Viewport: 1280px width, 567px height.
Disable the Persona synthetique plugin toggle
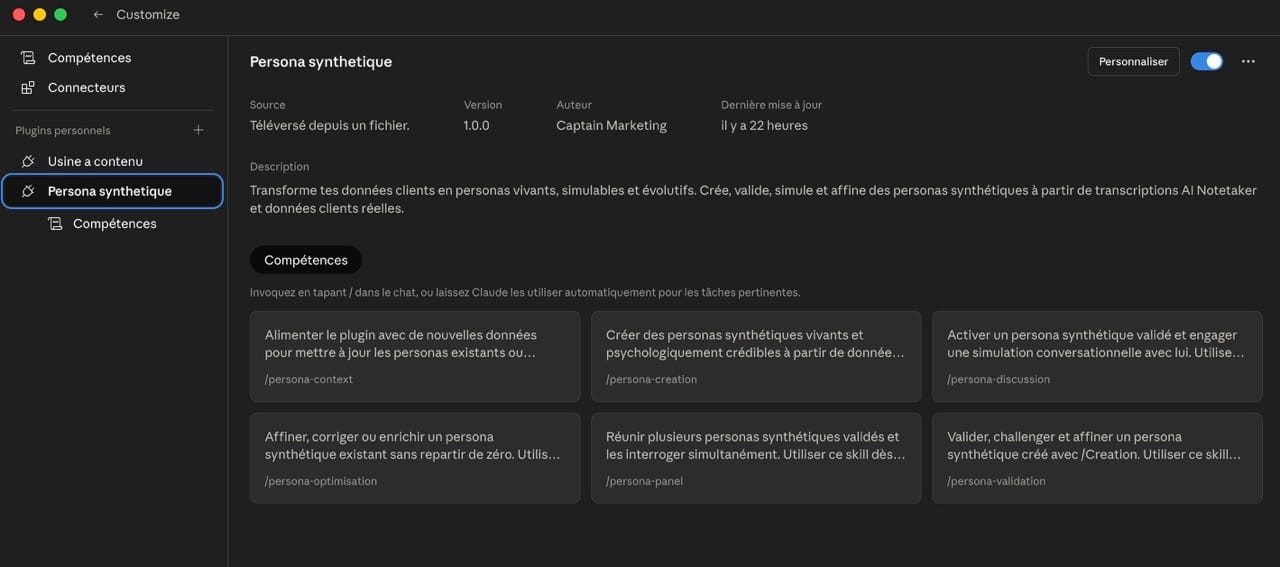tap(1206, 62)
